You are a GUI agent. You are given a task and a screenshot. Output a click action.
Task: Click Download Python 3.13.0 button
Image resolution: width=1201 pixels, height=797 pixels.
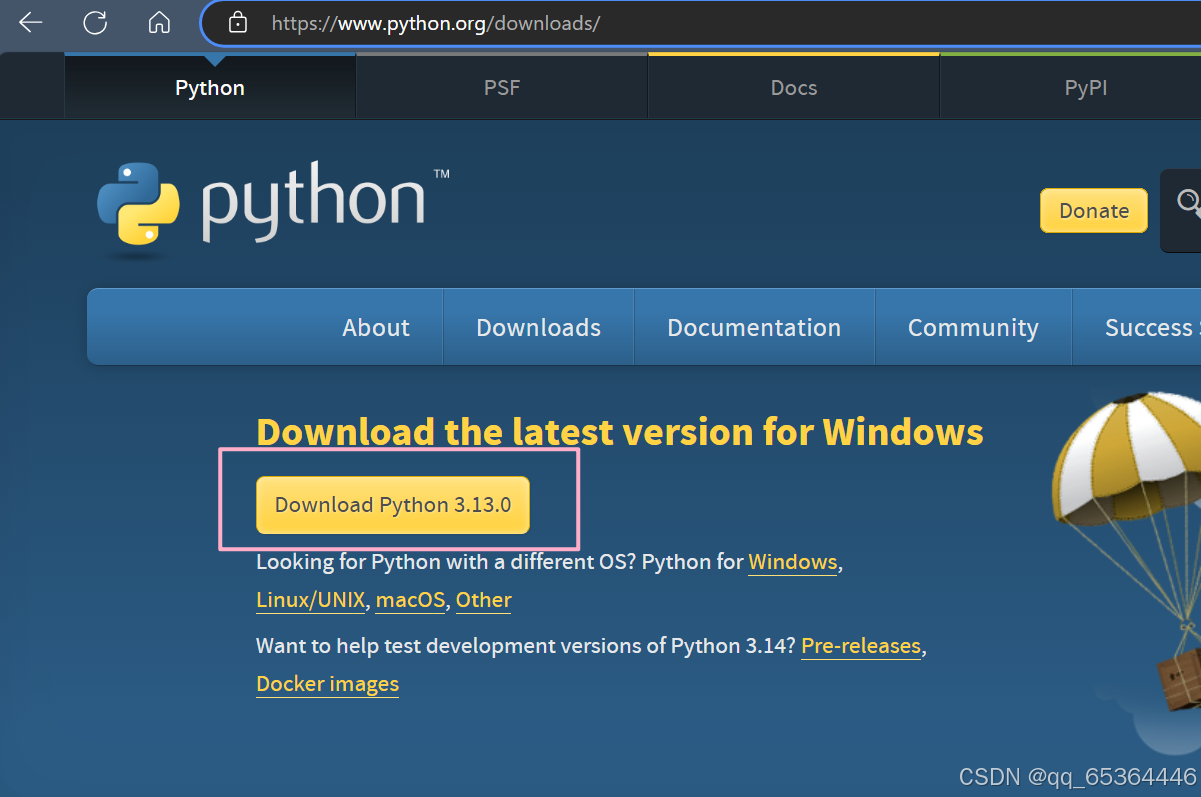point(393,505)
